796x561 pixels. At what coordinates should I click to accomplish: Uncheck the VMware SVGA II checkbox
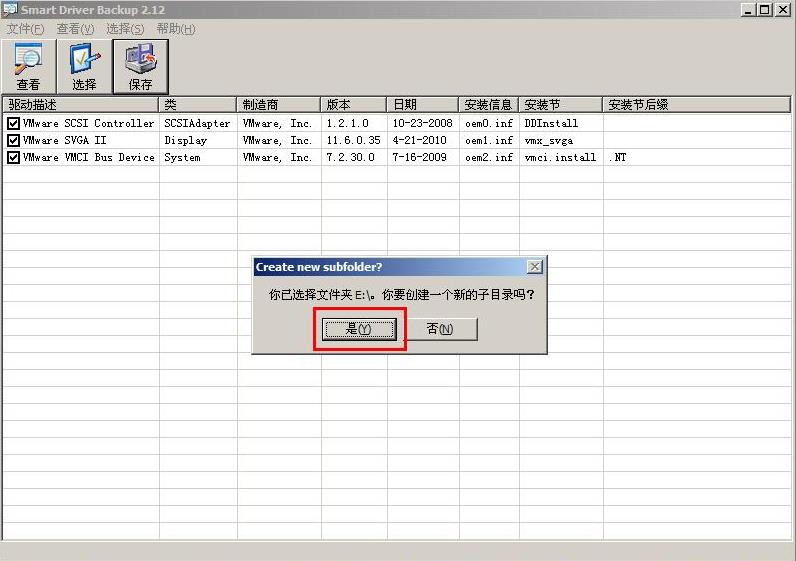click(x=13, y=141)
